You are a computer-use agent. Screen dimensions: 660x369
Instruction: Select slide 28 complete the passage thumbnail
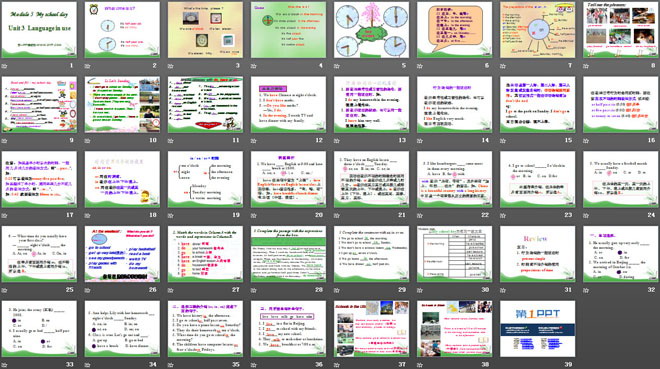pyautogui.click(x=288, y=254)
